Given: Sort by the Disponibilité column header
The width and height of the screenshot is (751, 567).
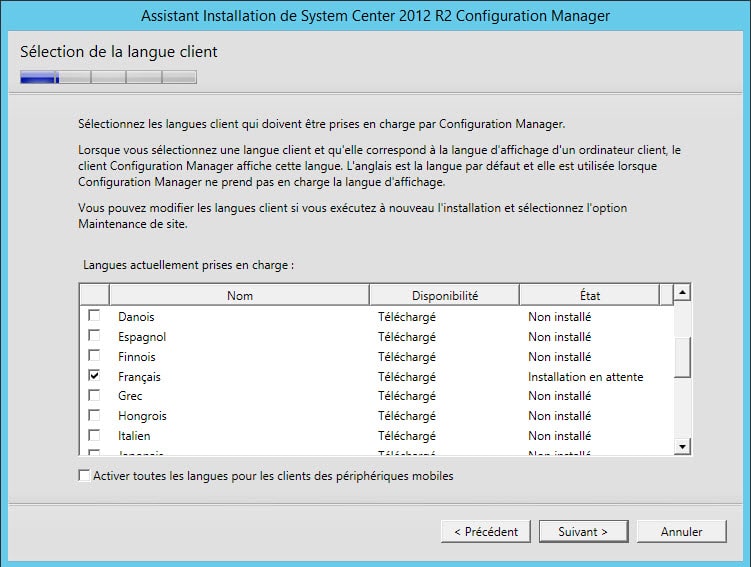Looking at the screenshot, I should [x=444, y=295].
